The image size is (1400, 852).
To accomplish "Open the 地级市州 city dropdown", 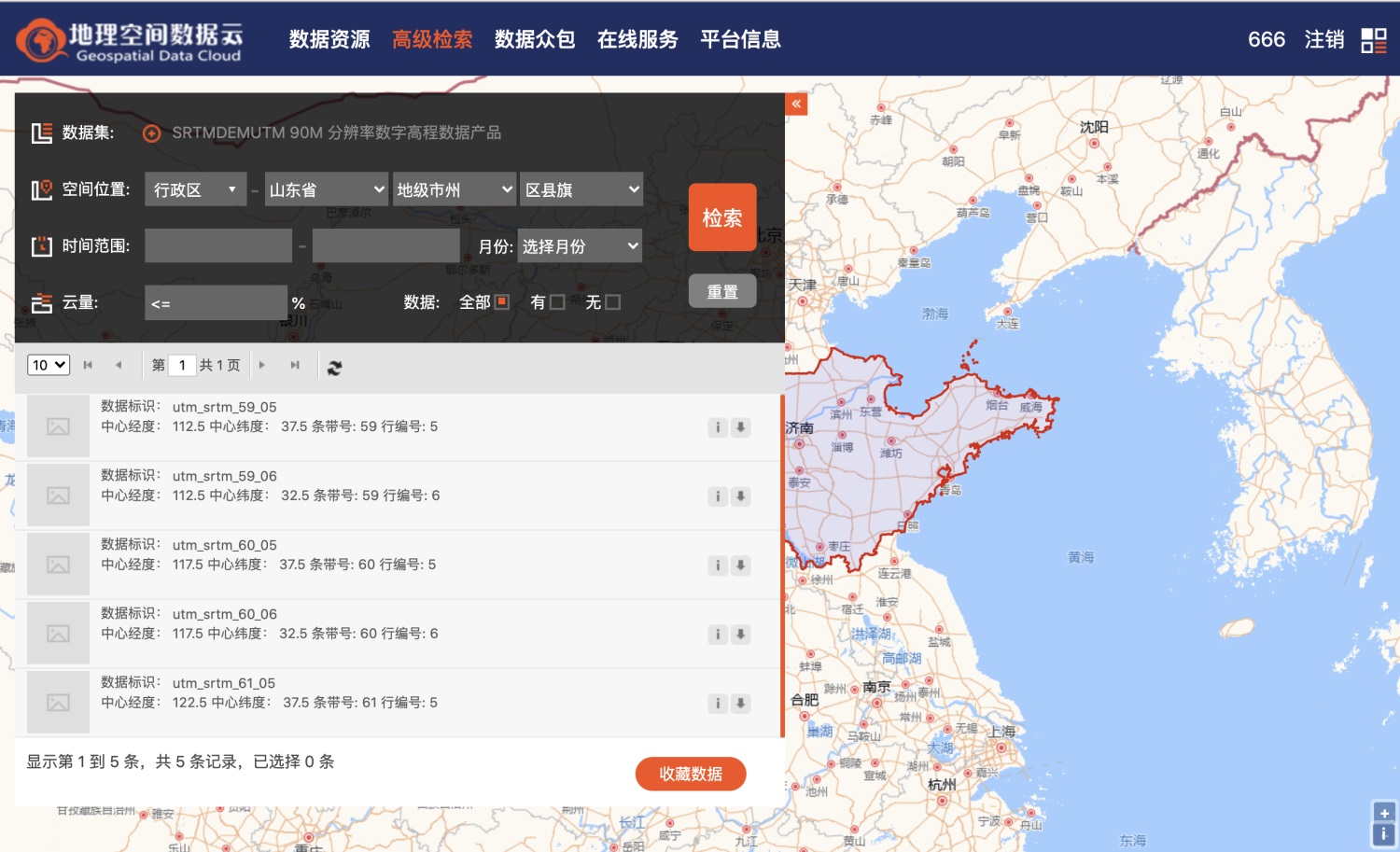I will (x=455, y=189).
